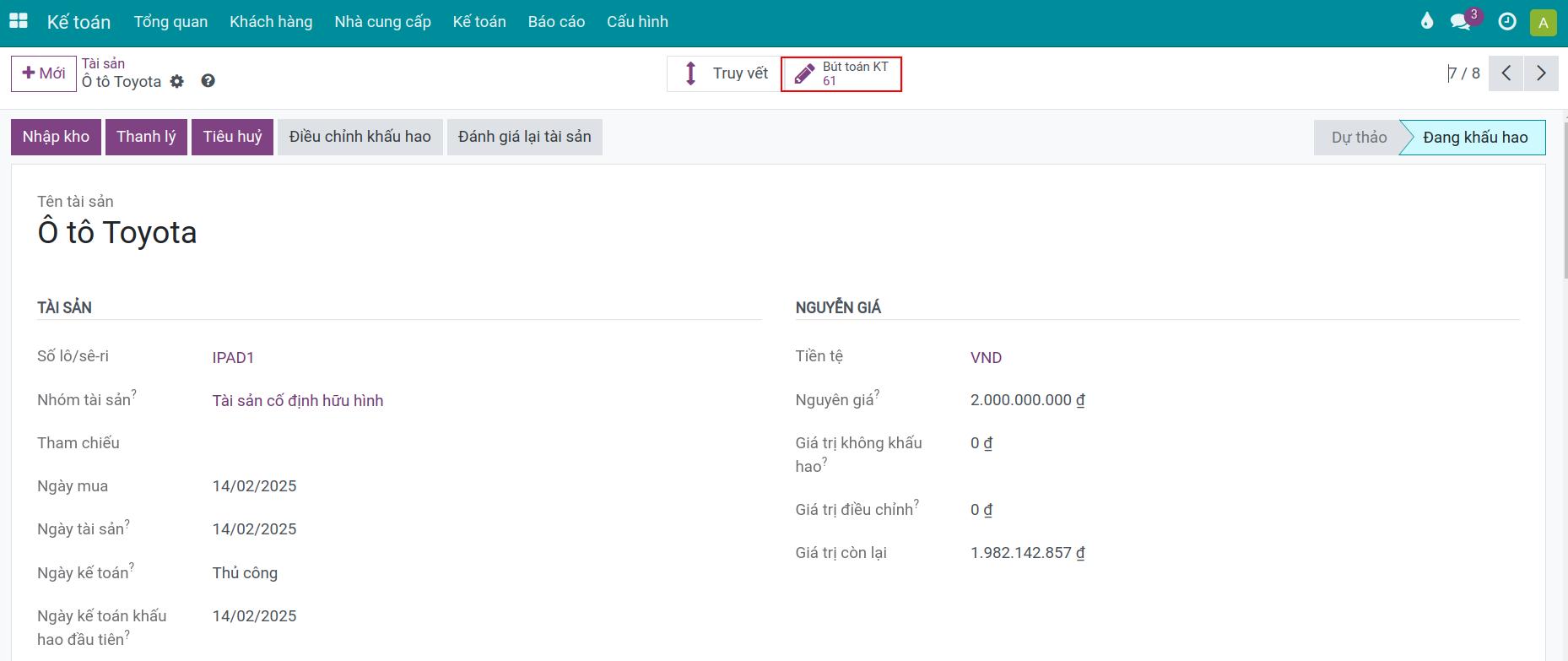1568x661 pixels.
Task: Click the Tiêu huỷ button
Action: pyautogui.click(x=232, y=137)
